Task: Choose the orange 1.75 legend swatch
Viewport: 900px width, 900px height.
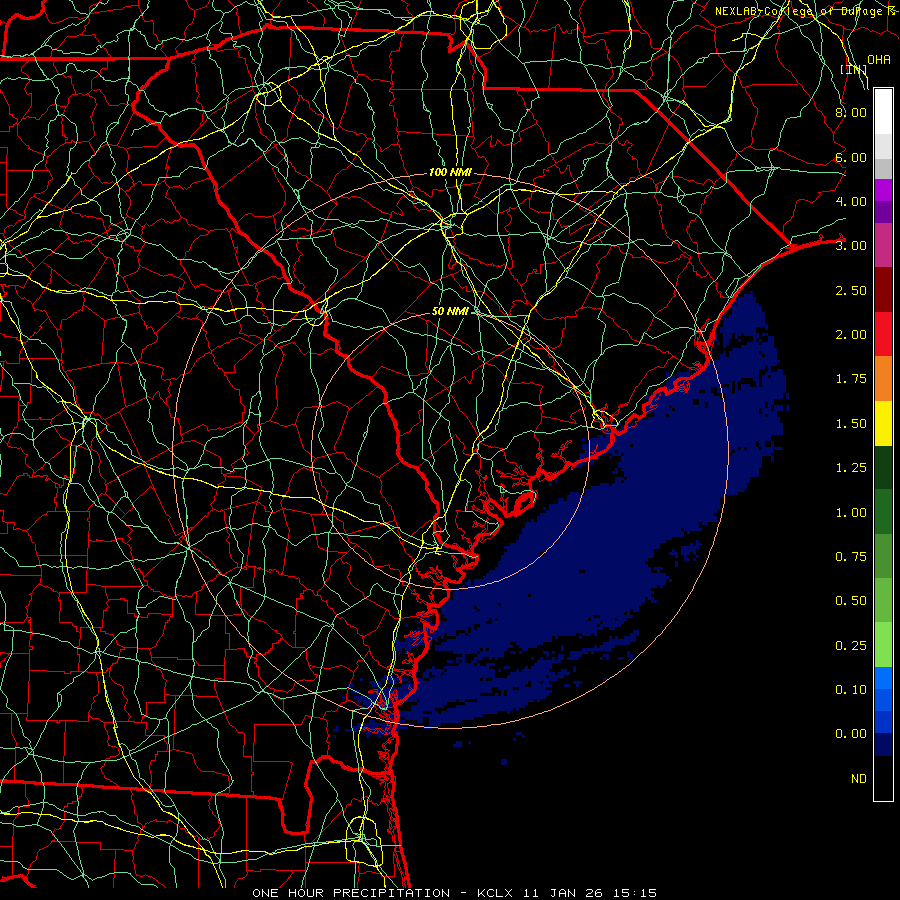Action: pos(883,379)
